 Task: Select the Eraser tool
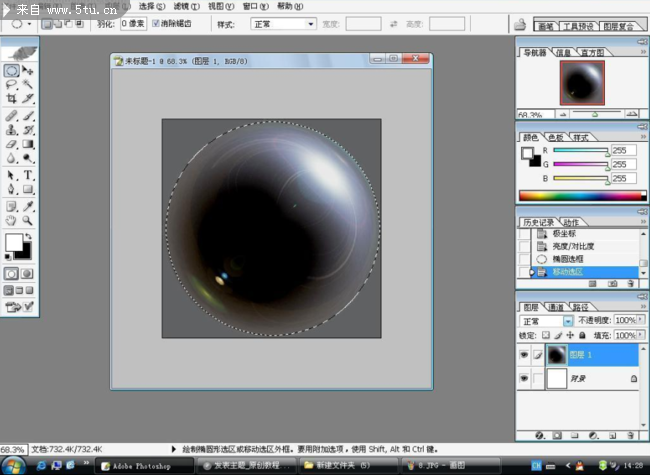11,144
